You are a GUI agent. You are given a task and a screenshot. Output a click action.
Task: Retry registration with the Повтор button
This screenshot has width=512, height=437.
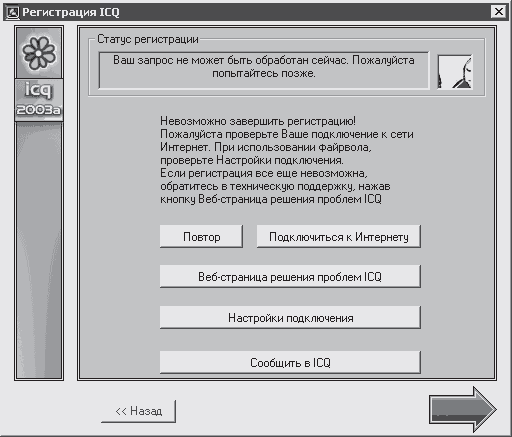coord(201,237)
